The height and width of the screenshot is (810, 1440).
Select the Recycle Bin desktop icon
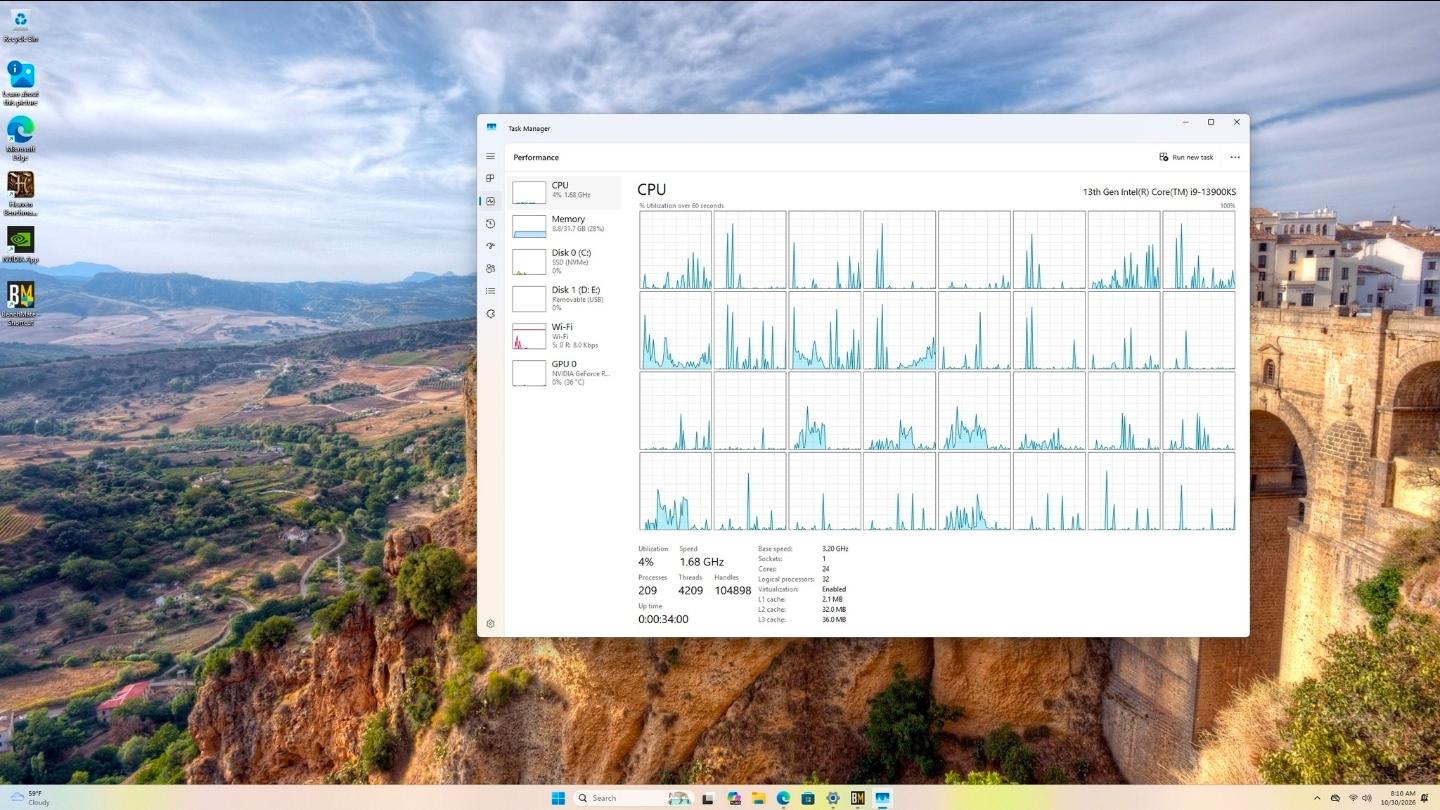click(20, 26)
